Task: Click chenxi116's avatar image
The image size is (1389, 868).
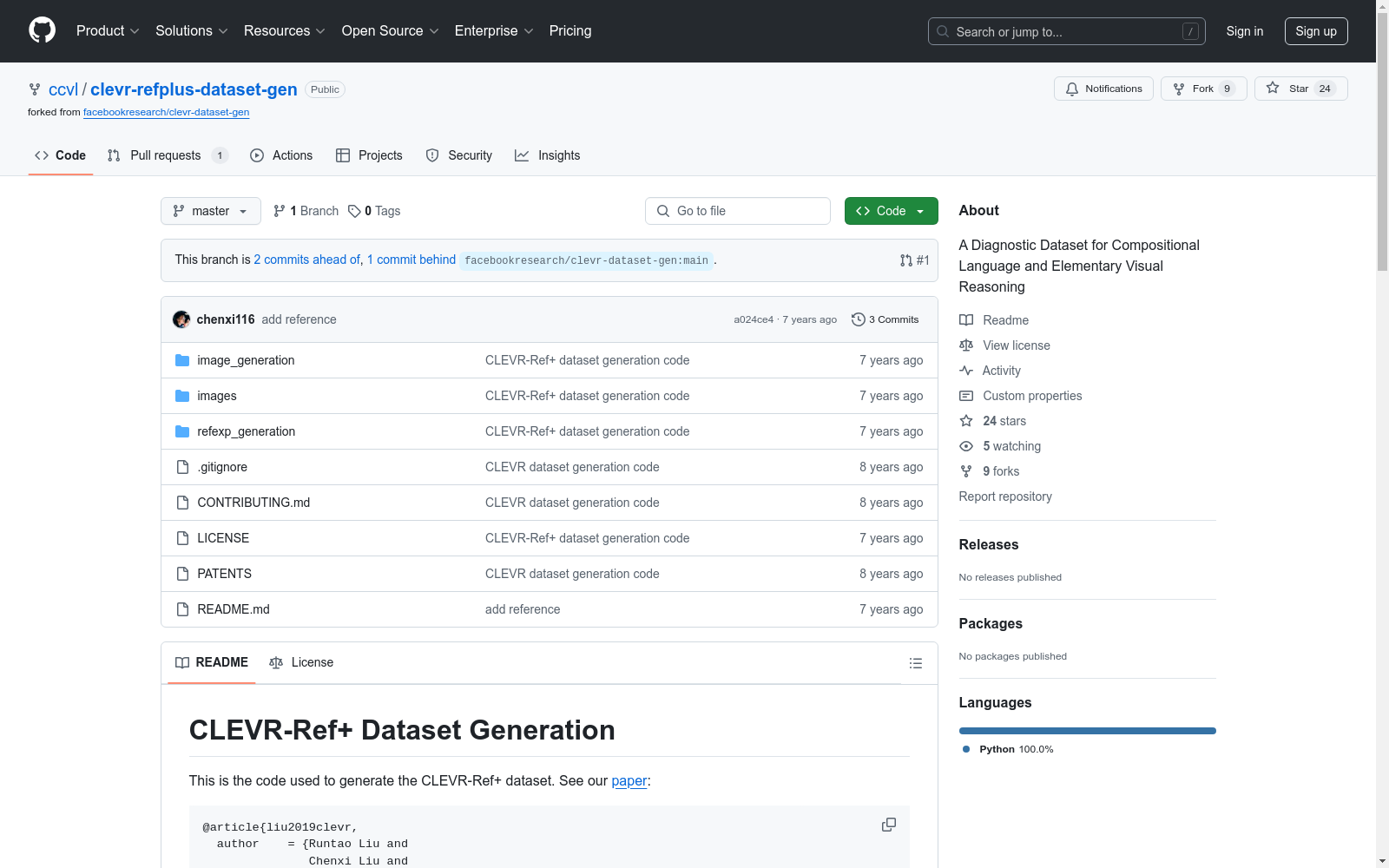Action: click(181, 319)
